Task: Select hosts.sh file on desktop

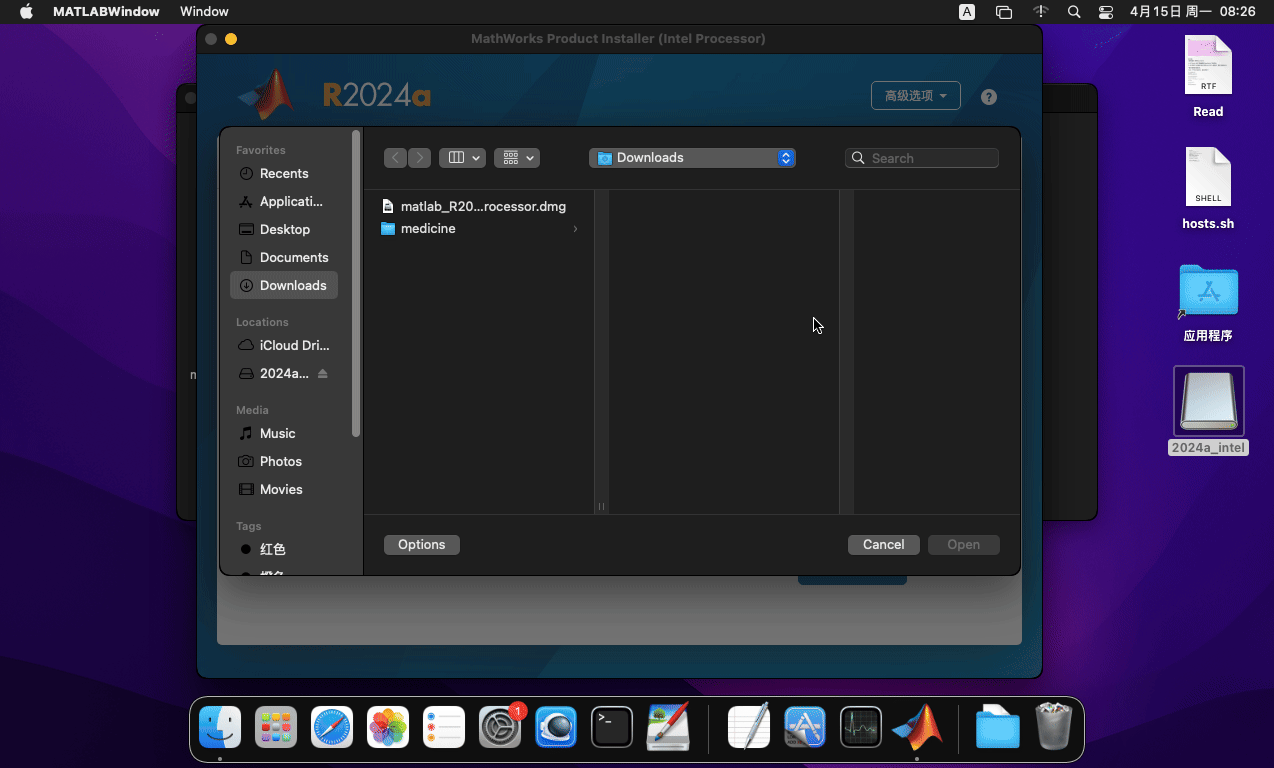Action: click(1208, 189)
